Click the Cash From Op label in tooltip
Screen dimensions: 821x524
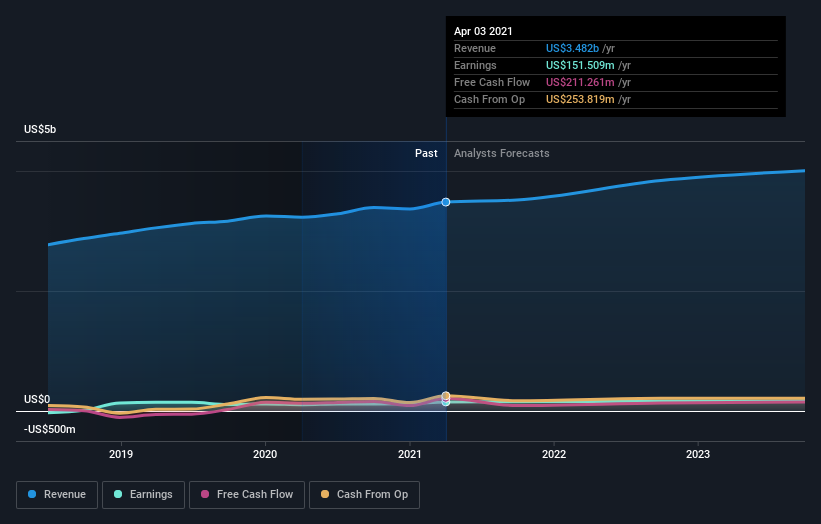(x=490, y=99)
